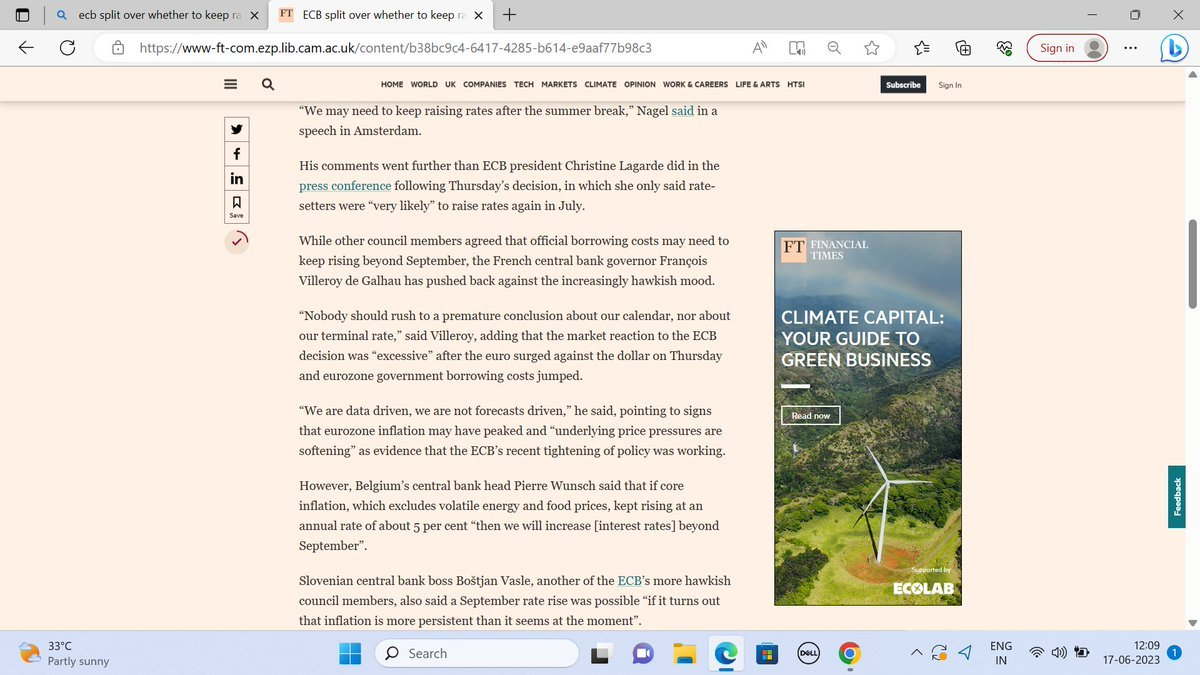Save article with bookmark icon
This screenshot has height=675, width=1200.
pyautogui.click(x=237, y=206)
